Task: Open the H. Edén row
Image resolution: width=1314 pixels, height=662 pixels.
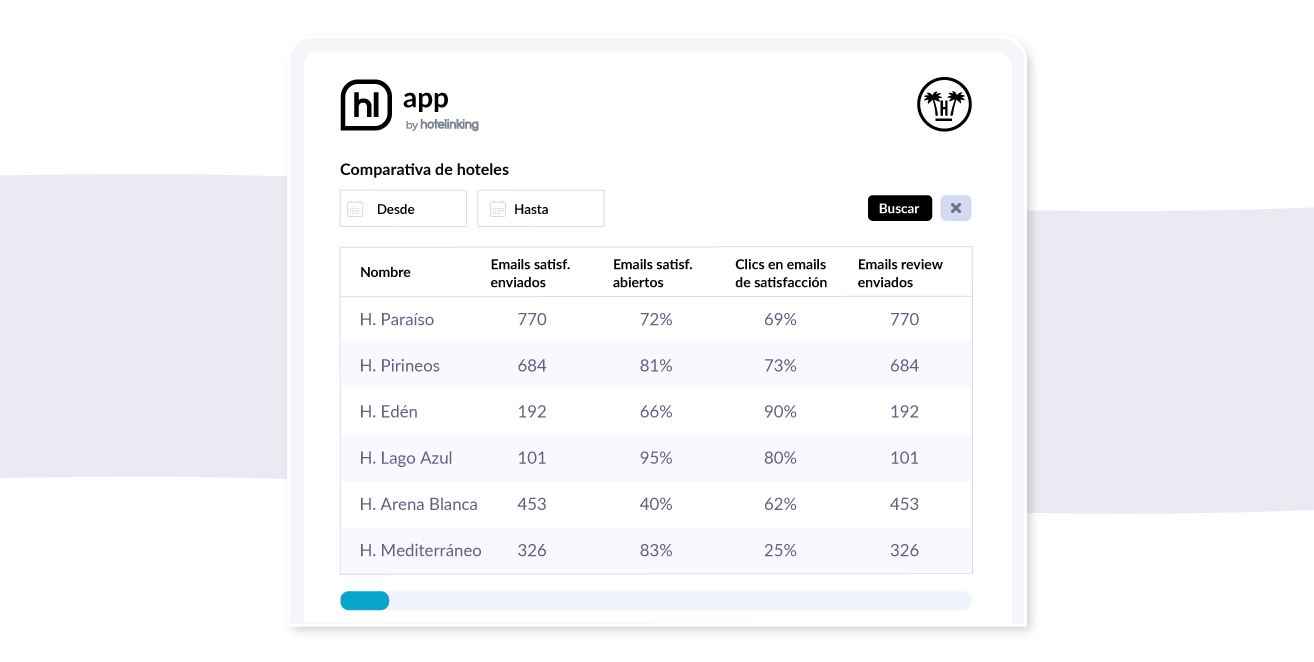Action: (656, 412)
